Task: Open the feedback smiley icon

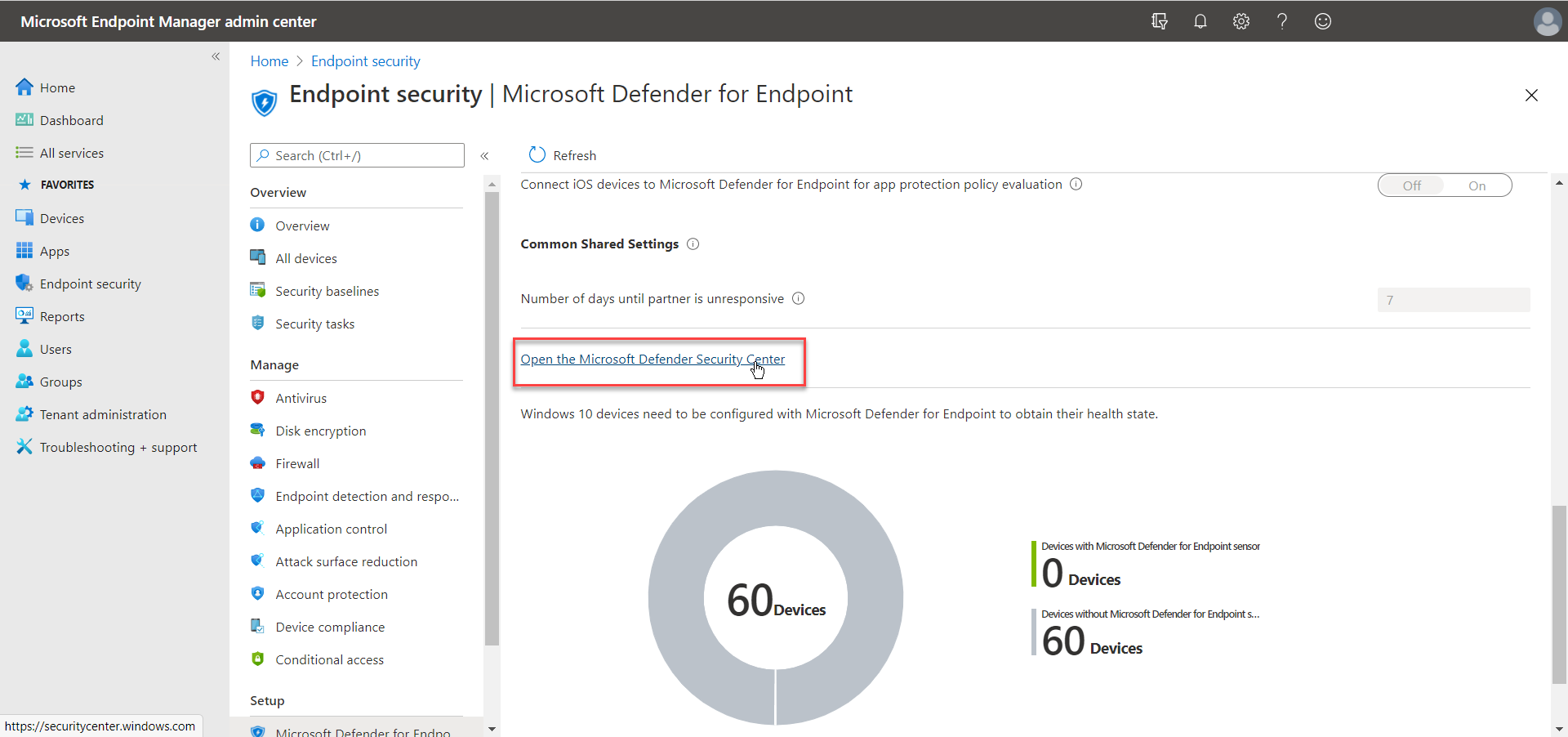Action: click(x=1323, y=21)
